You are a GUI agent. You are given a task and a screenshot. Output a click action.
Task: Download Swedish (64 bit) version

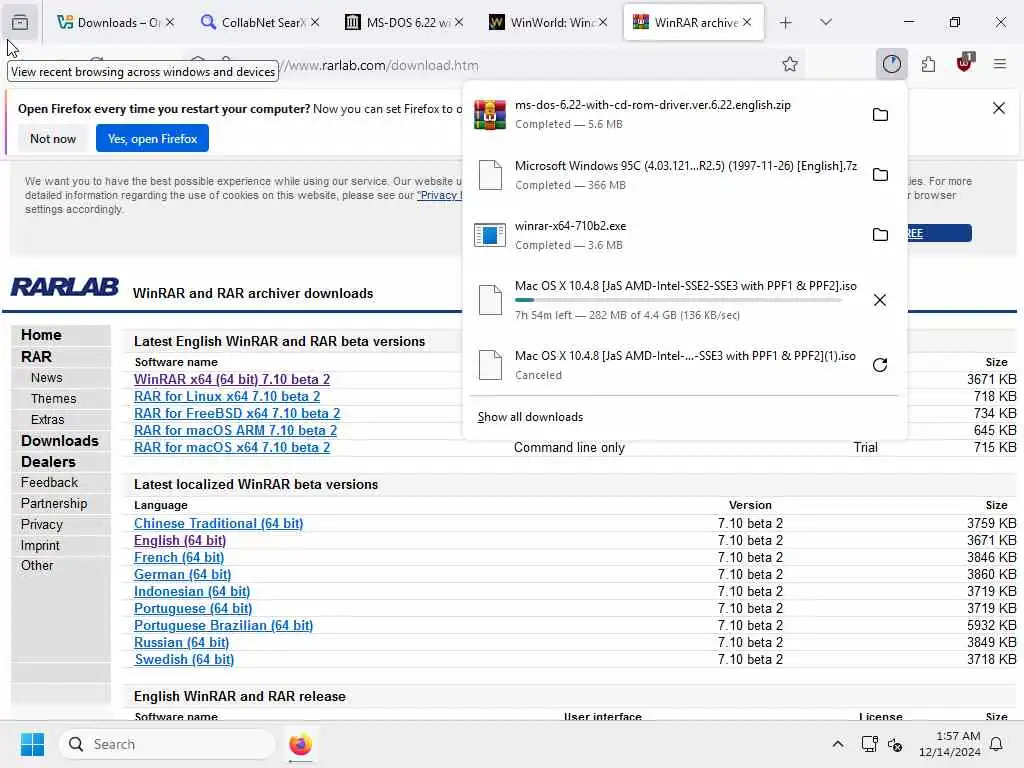pos(184,659)
